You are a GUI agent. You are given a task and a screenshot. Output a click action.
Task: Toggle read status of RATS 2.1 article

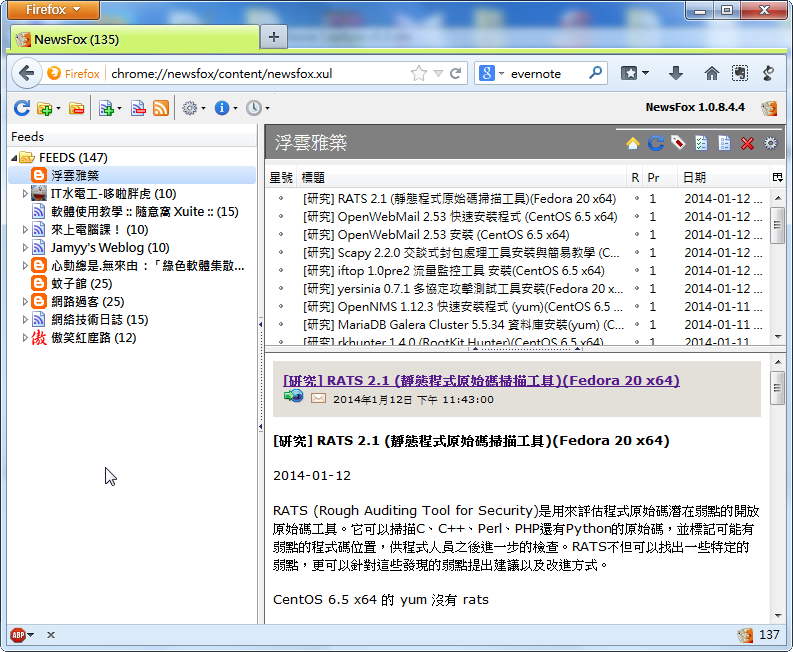pos(636,199)
